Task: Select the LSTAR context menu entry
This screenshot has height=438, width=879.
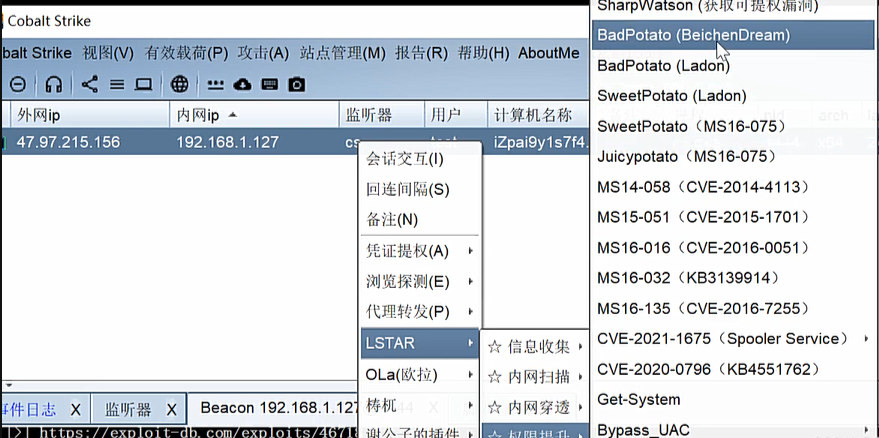Action: click(x=421, y=343)
